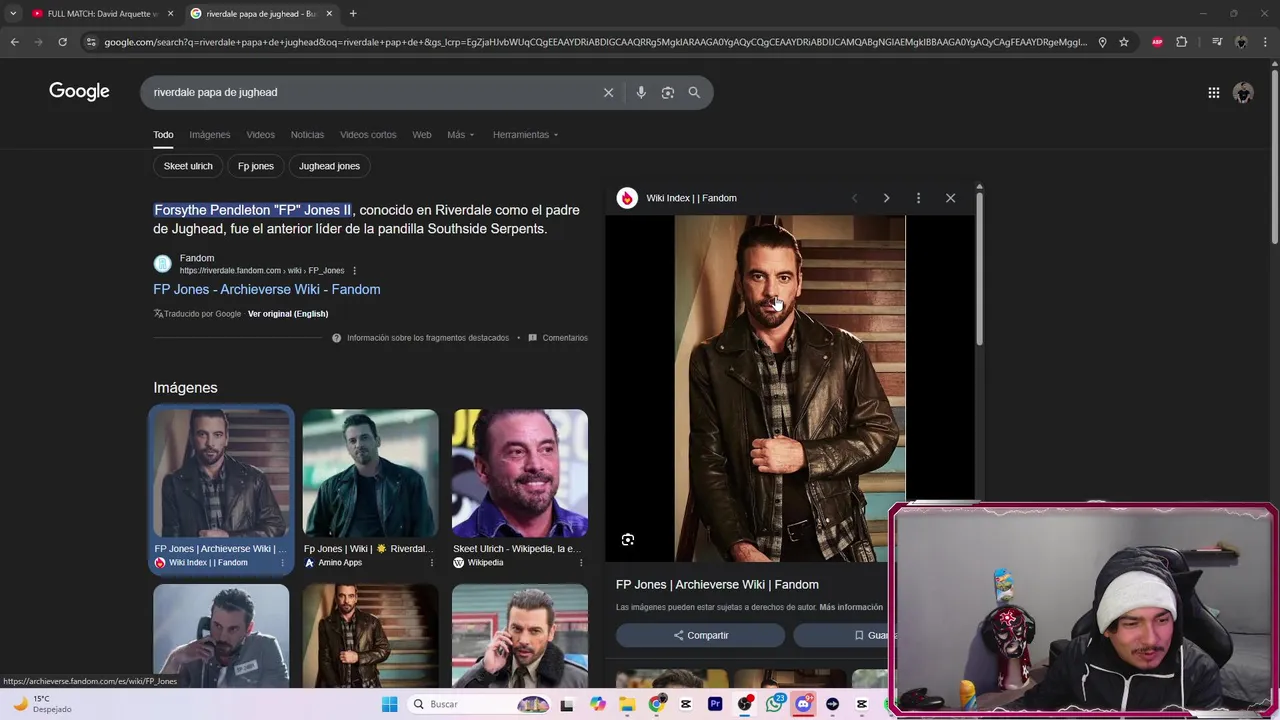Open the FP Jones Amino Apps thumbnail

coord(370,473)
